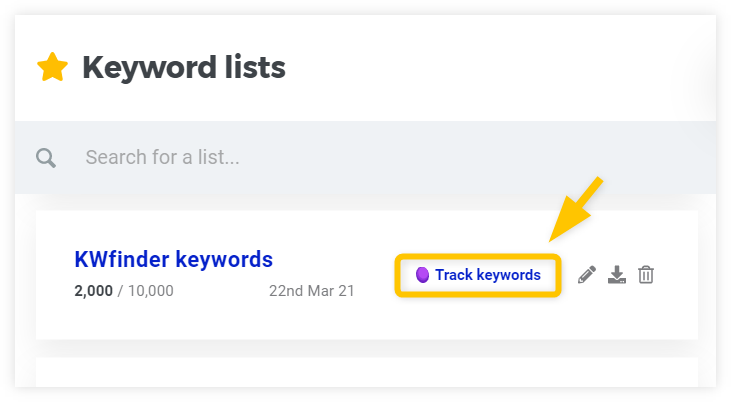The height and width of the screenshot is (402, 731).
Task: Click the yellow arrow annotation
Action: coord(576,209)
